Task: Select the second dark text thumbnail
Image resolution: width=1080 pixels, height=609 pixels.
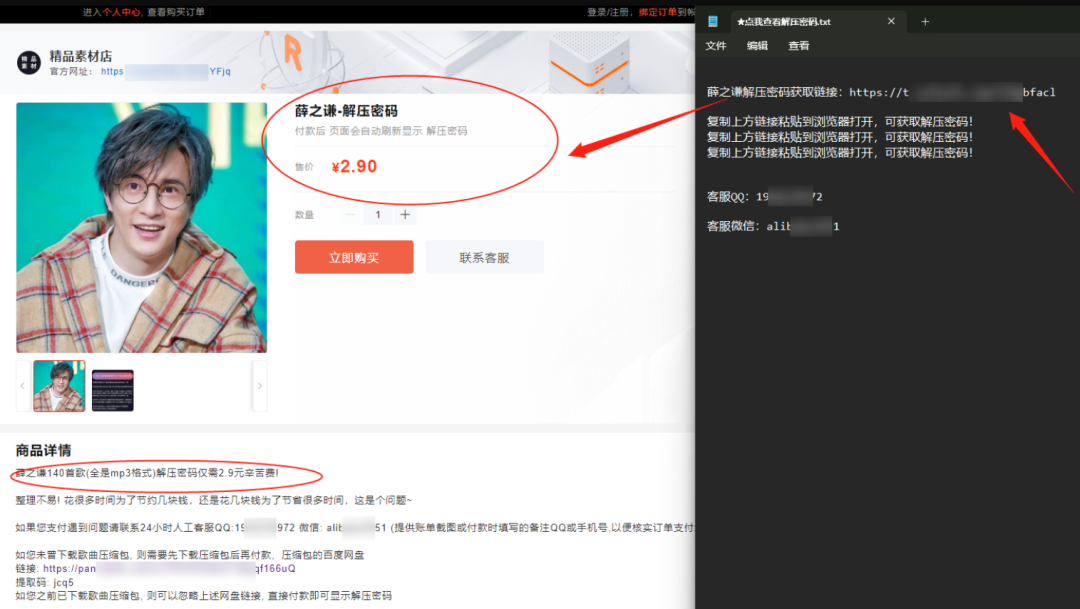Action: [112, 391]
